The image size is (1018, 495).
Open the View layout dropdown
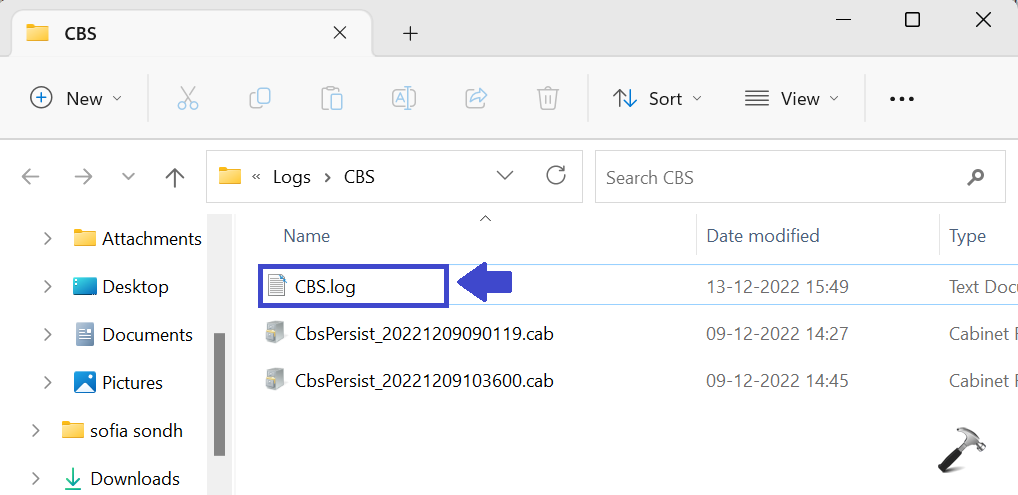pos(792,98)
